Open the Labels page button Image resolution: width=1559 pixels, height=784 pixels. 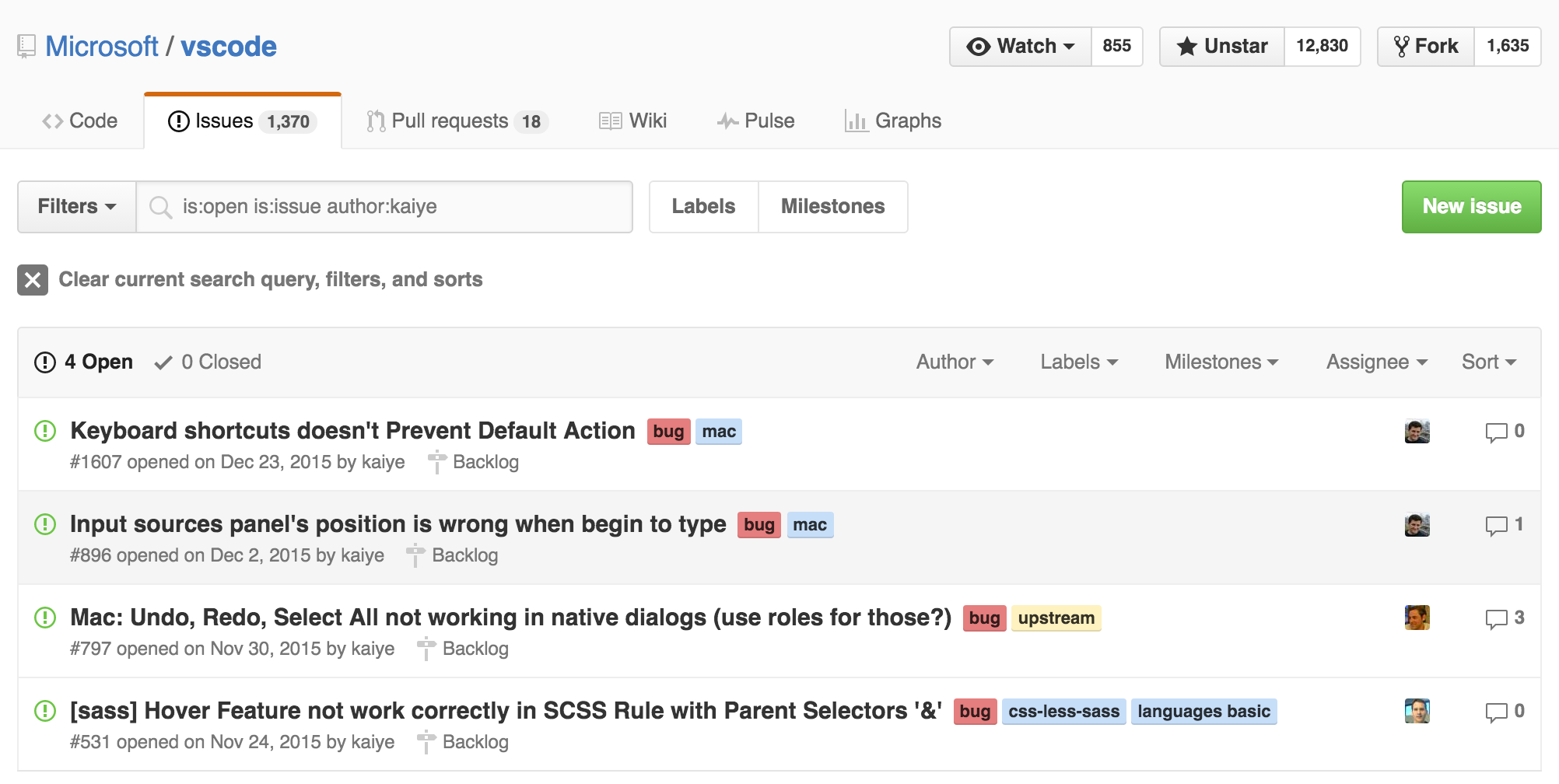(x=704, y=207)
